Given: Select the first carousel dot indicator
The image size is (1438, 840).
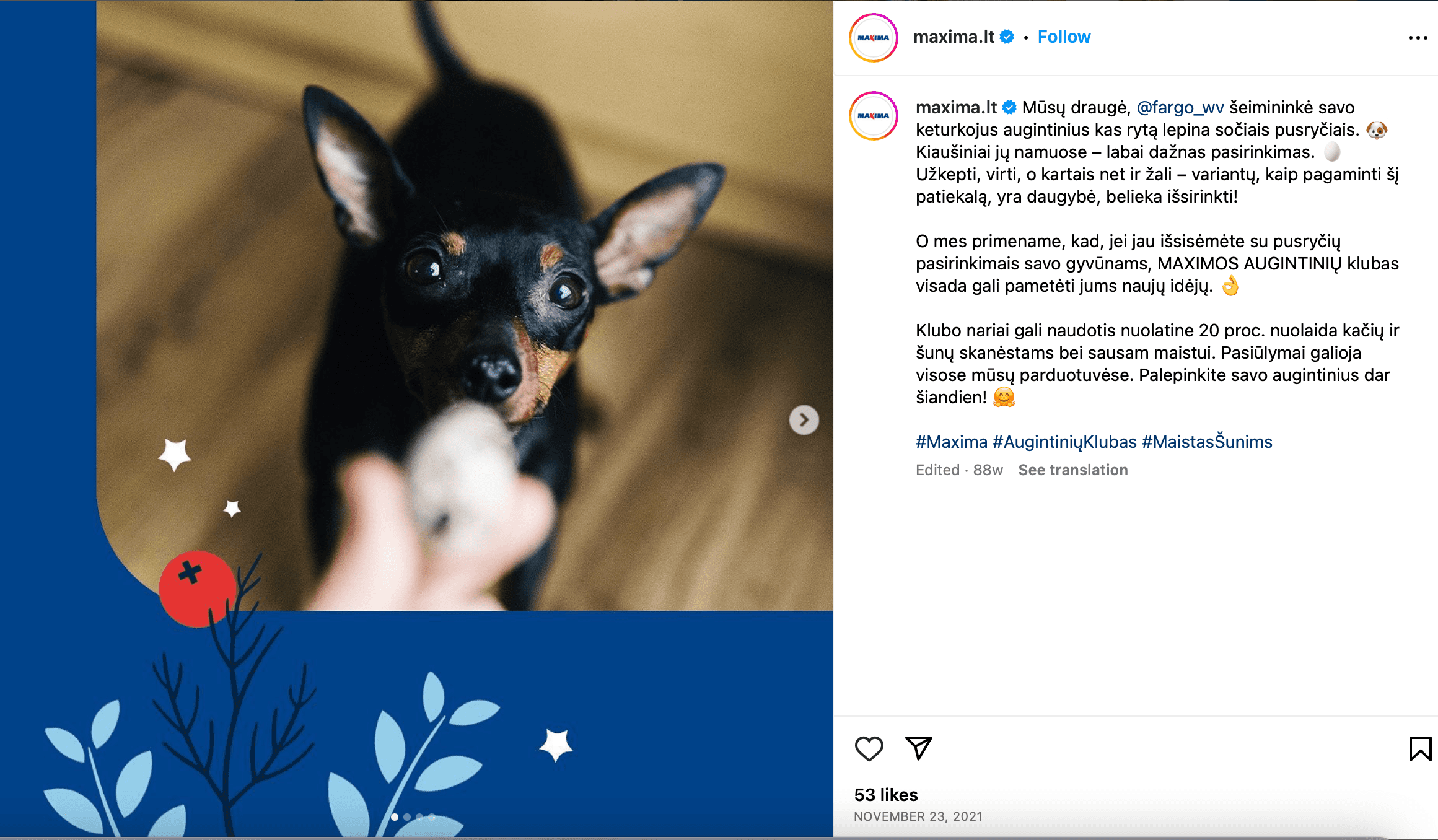Looking at the screenshot, I should (395, 817).
